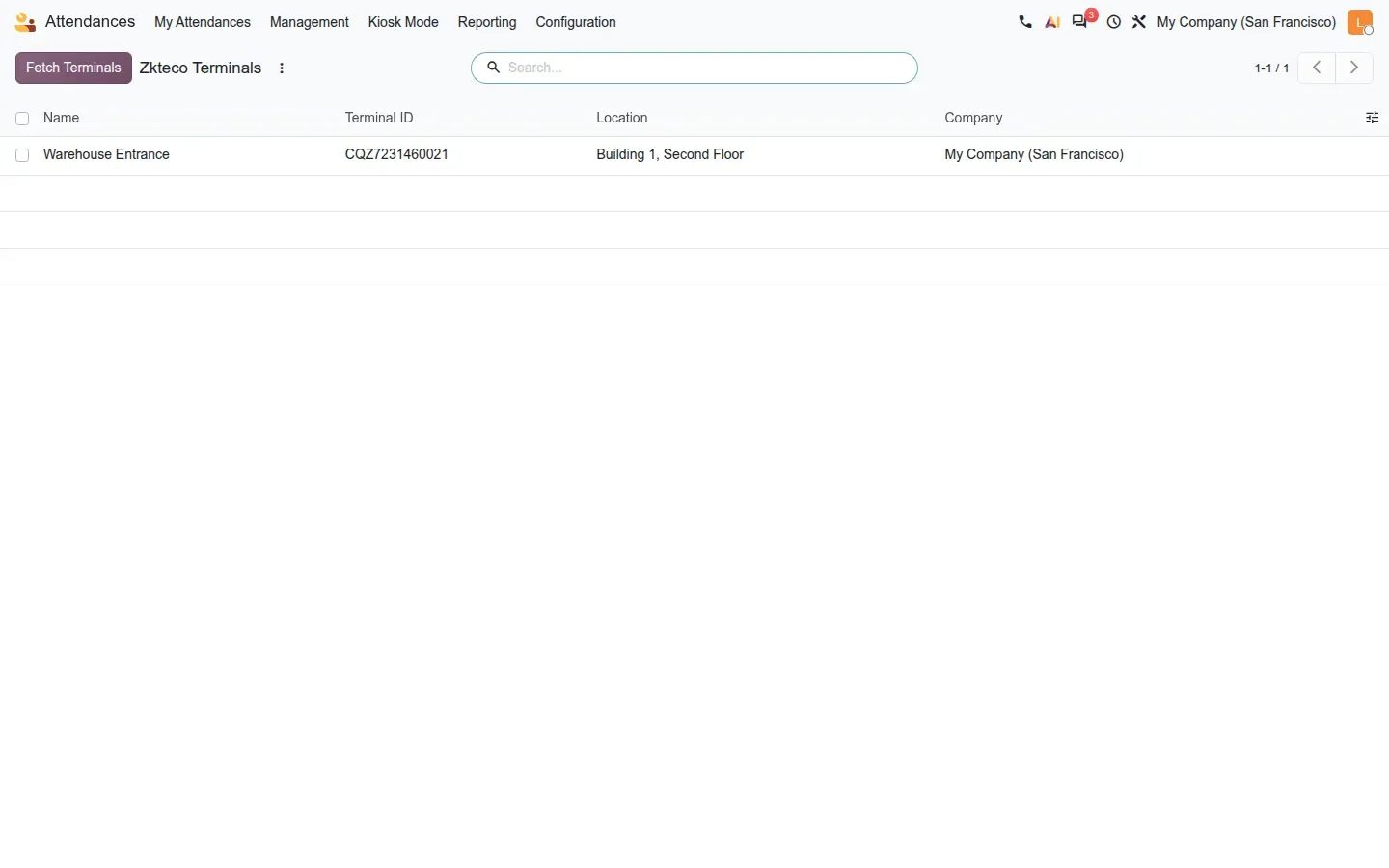Click the row's My Company (San Francisco) cell
The image size is (1389, 868).
[1034, 154]
